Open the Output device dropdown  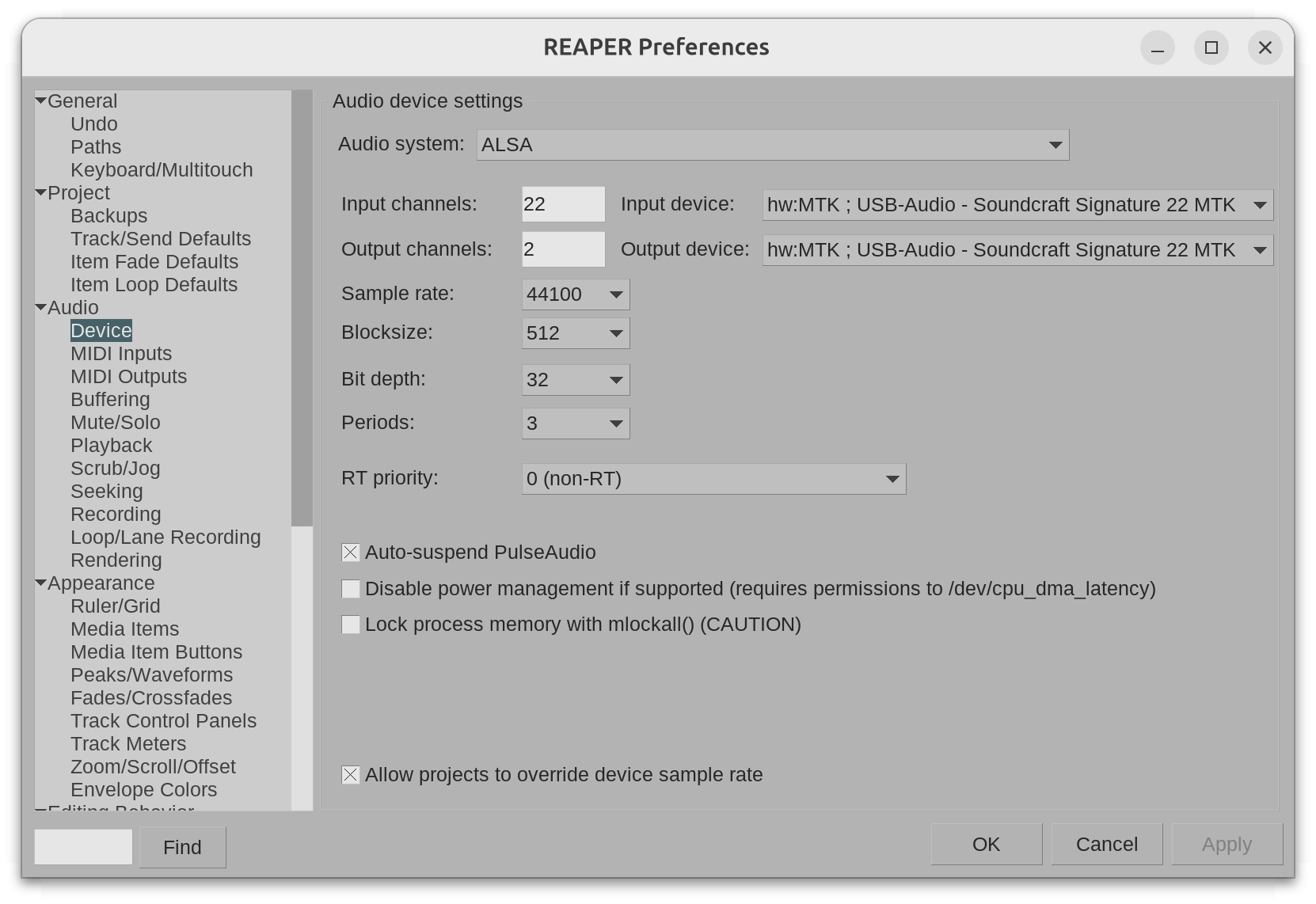click(1017, 250)
